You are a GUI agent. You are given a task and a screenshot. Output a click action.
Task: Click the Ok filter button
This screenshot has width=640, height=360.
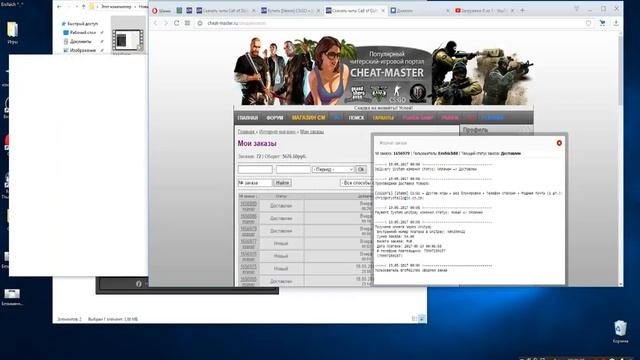pos(361,169)
